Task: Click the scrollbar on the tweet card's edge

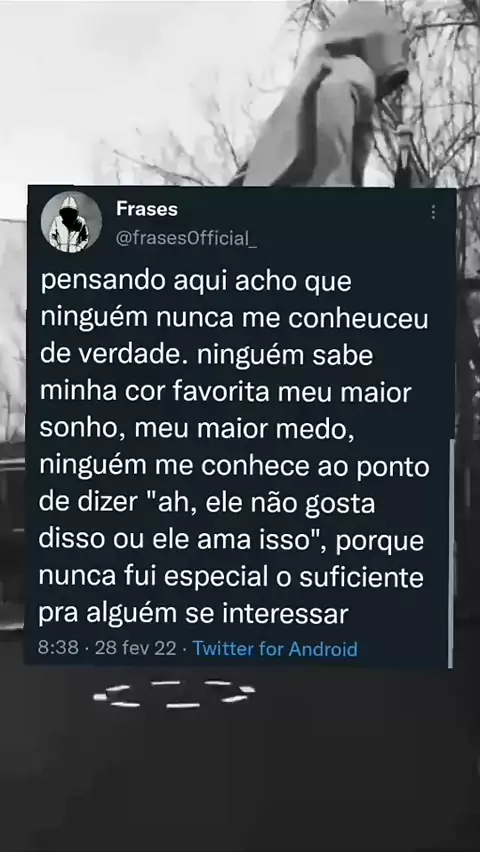Action: tap(450, 553)
